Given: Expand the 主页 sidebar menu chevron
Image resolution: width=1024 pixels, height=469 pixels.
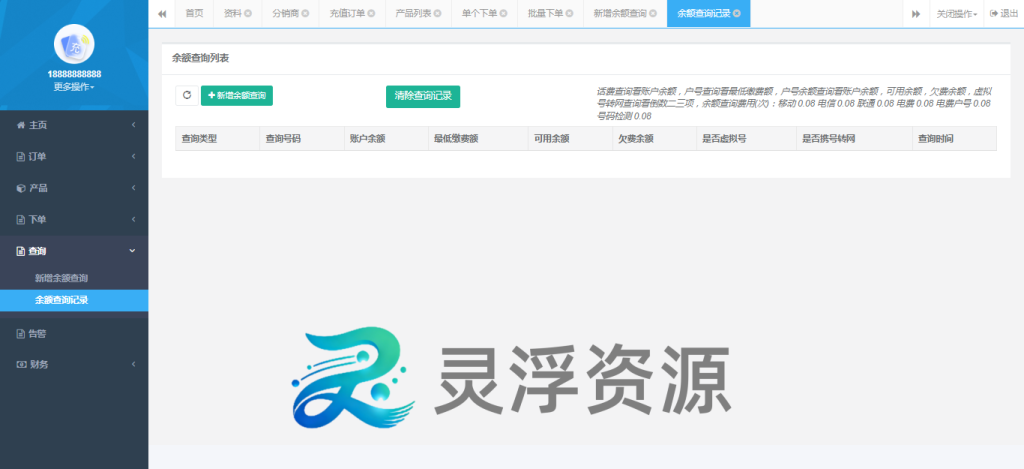Looking at the screenshot, I should coord(133,125).
